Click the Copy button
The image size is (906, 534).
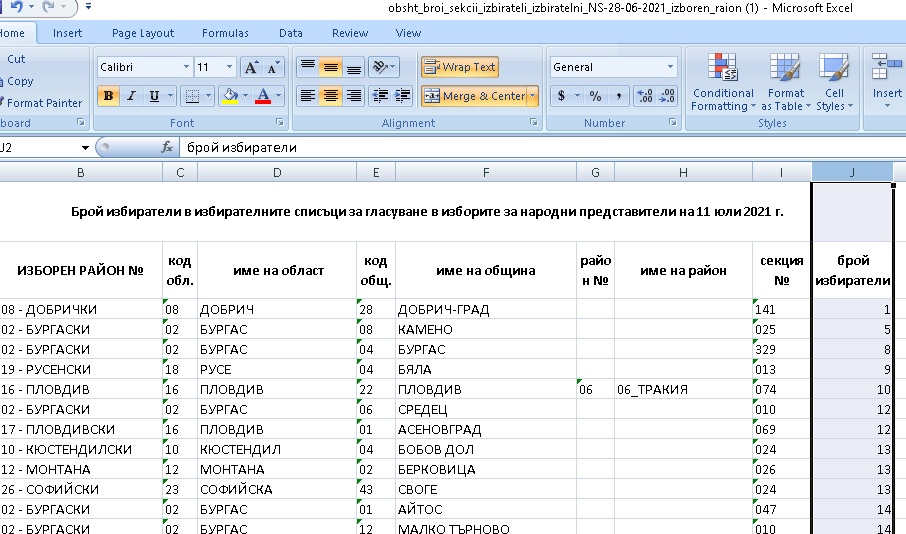click(20, 81)
